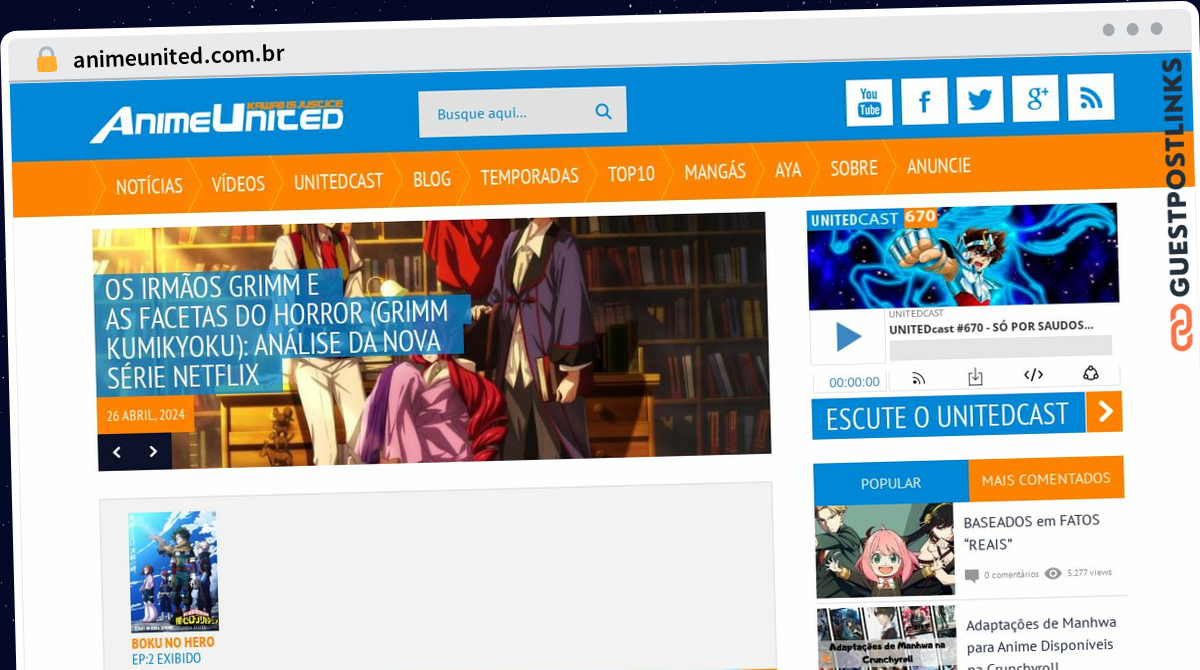1200x670 pixels.
Task: Click the 00:00:00 podcast time display
Action: (x=854, y=382)
